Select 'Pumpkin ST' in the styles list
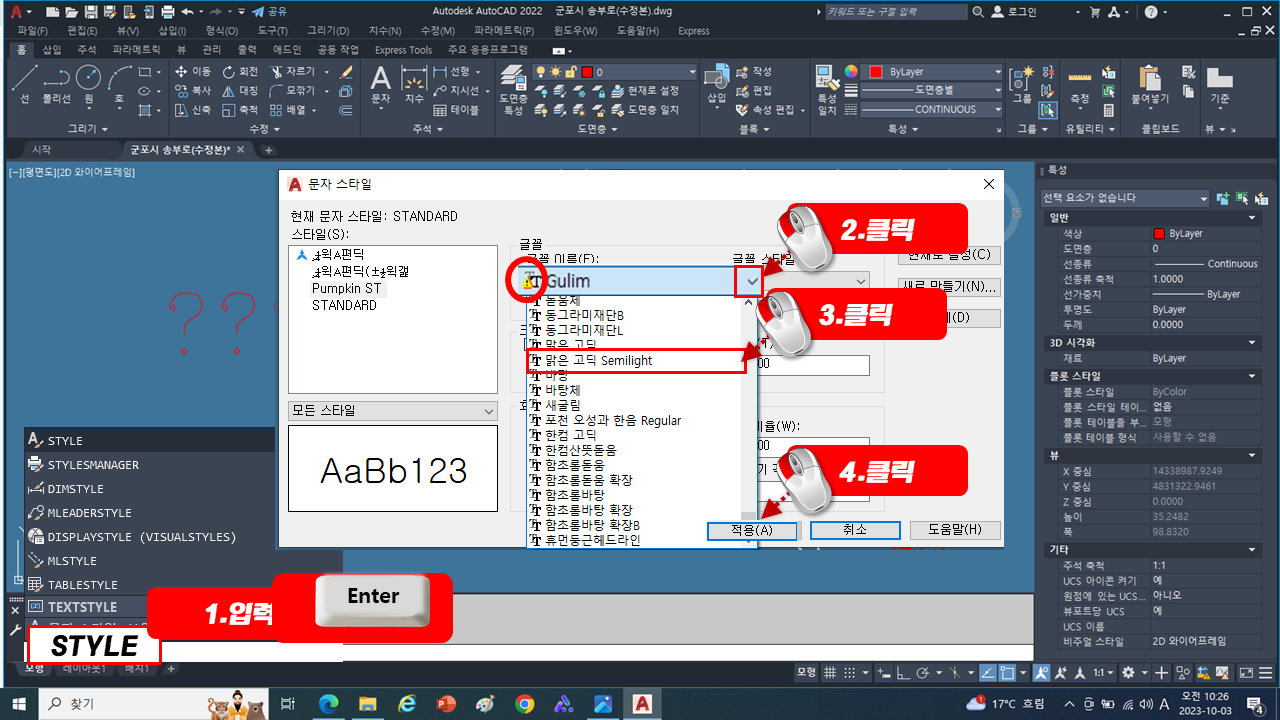The height and width of the screenshot is (720, 1280). point(346,288)
